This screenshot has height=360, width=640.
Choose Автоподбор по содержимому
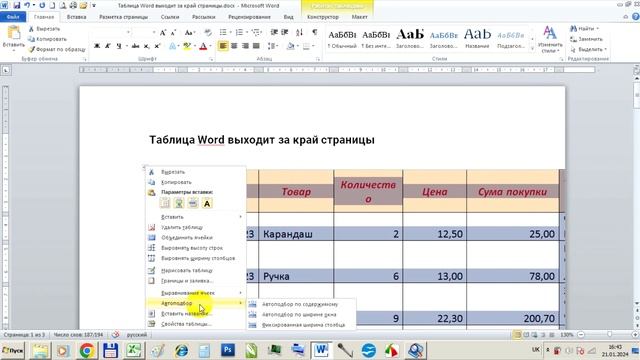pyautogui.click(x=301, y=304)
